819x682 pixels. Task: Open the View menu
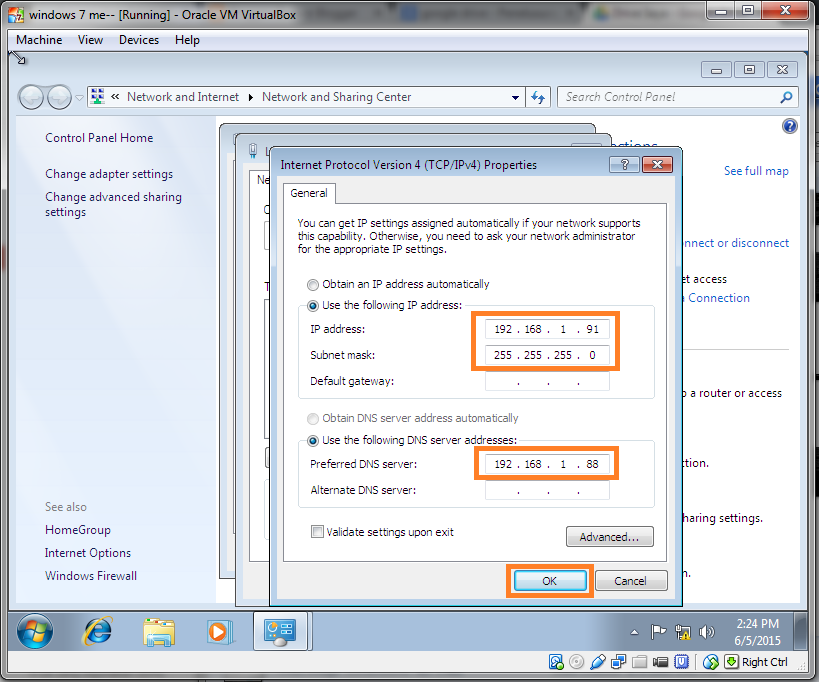tap(90, 40)
